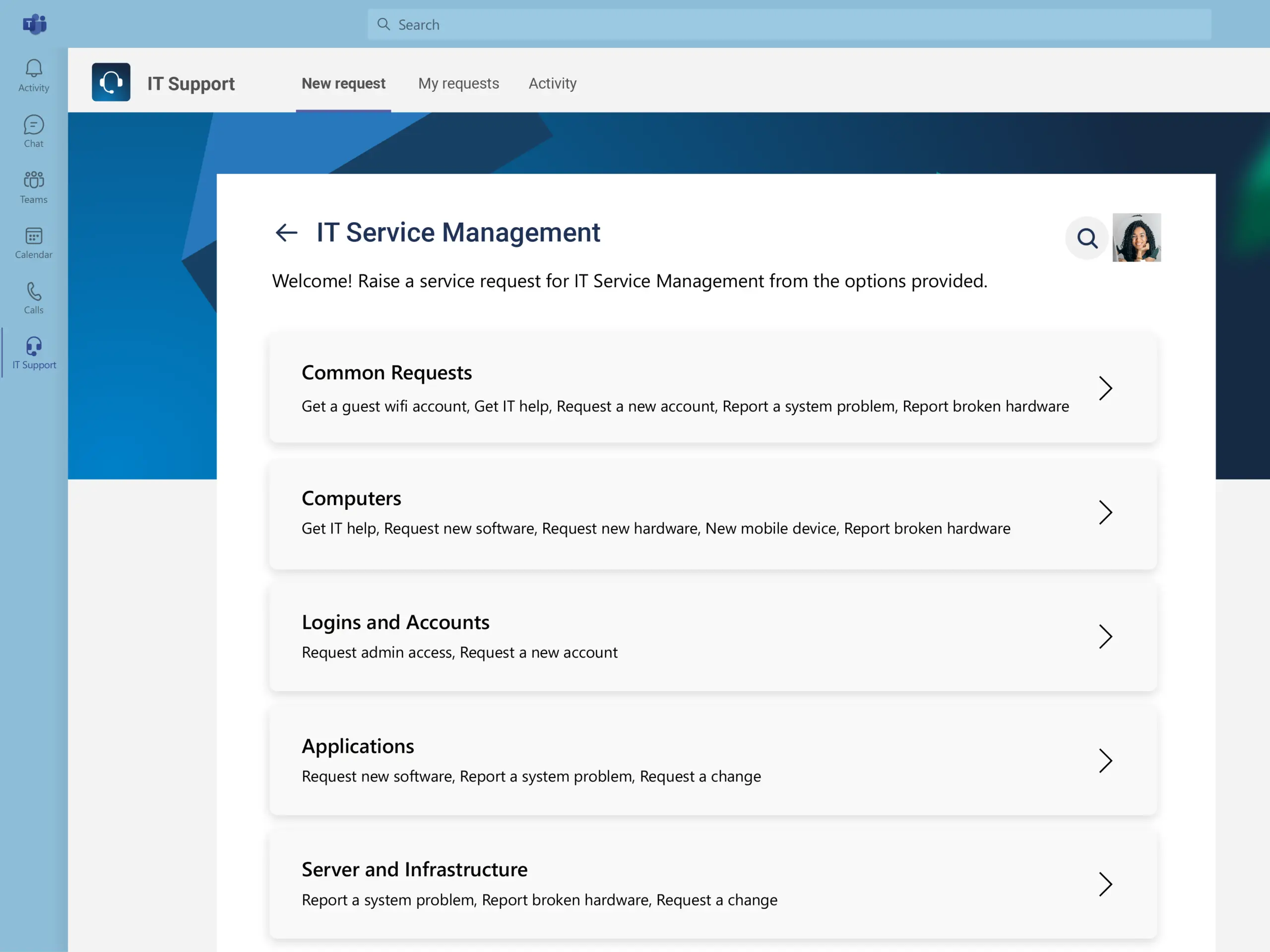1270x952 pixels.
Task: Click the IT Support app title text
Action: point(190,84)
